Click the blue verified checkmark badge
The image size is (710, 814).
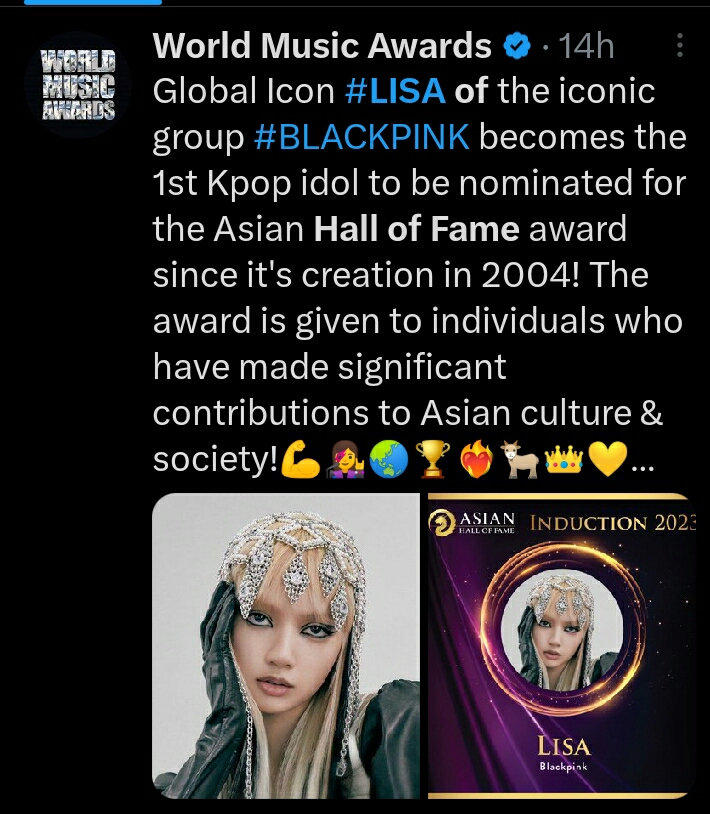[x=517, y=46]
